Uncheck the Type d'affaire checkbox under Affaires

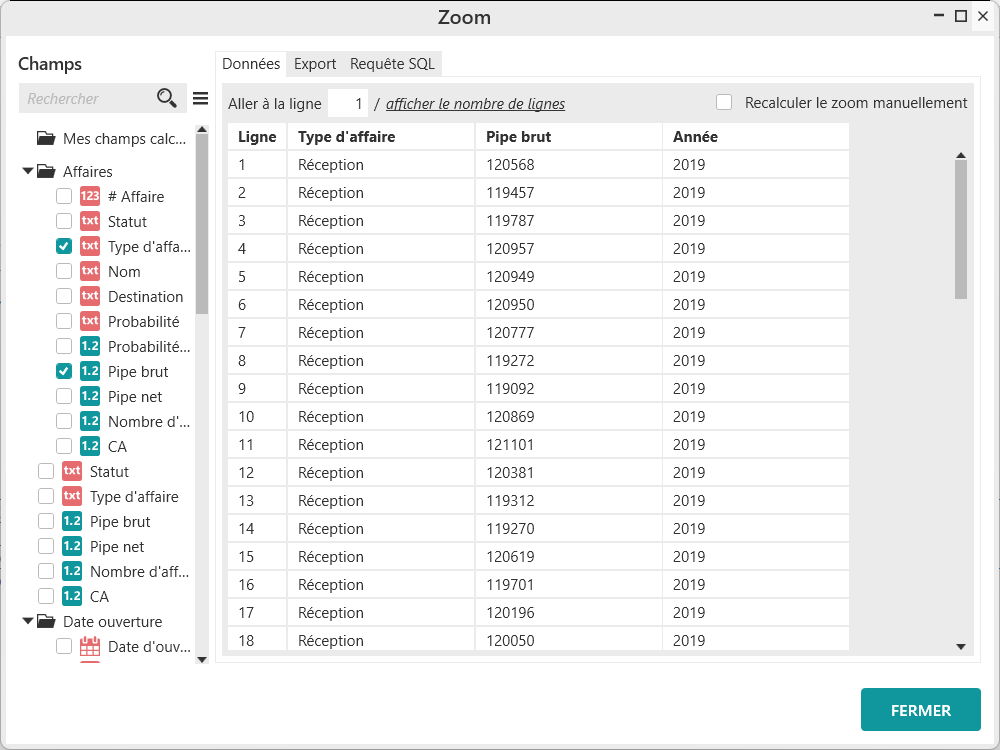tap(64, 247)
